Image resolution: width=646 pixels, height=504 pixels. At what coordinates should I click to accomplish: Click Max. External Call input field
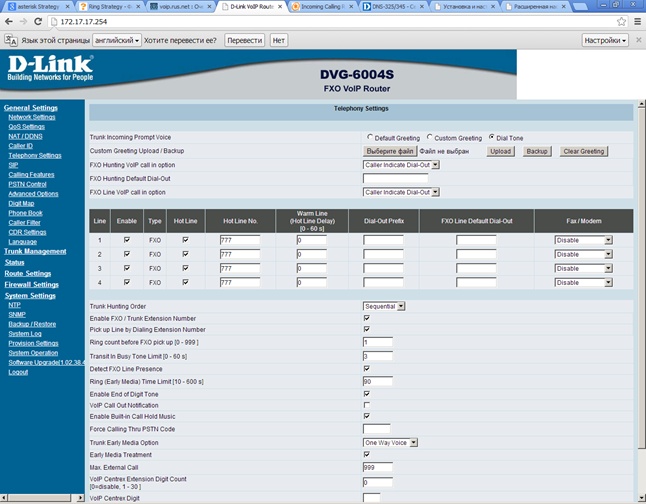(x=378, y=467)
